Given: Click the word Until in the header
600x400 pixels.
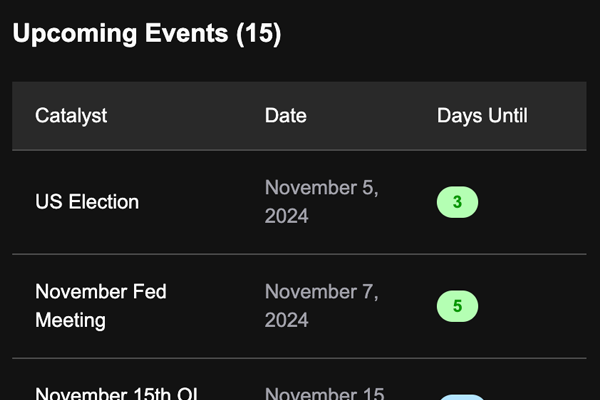Looking at the screenshot, I should (507, 115).
